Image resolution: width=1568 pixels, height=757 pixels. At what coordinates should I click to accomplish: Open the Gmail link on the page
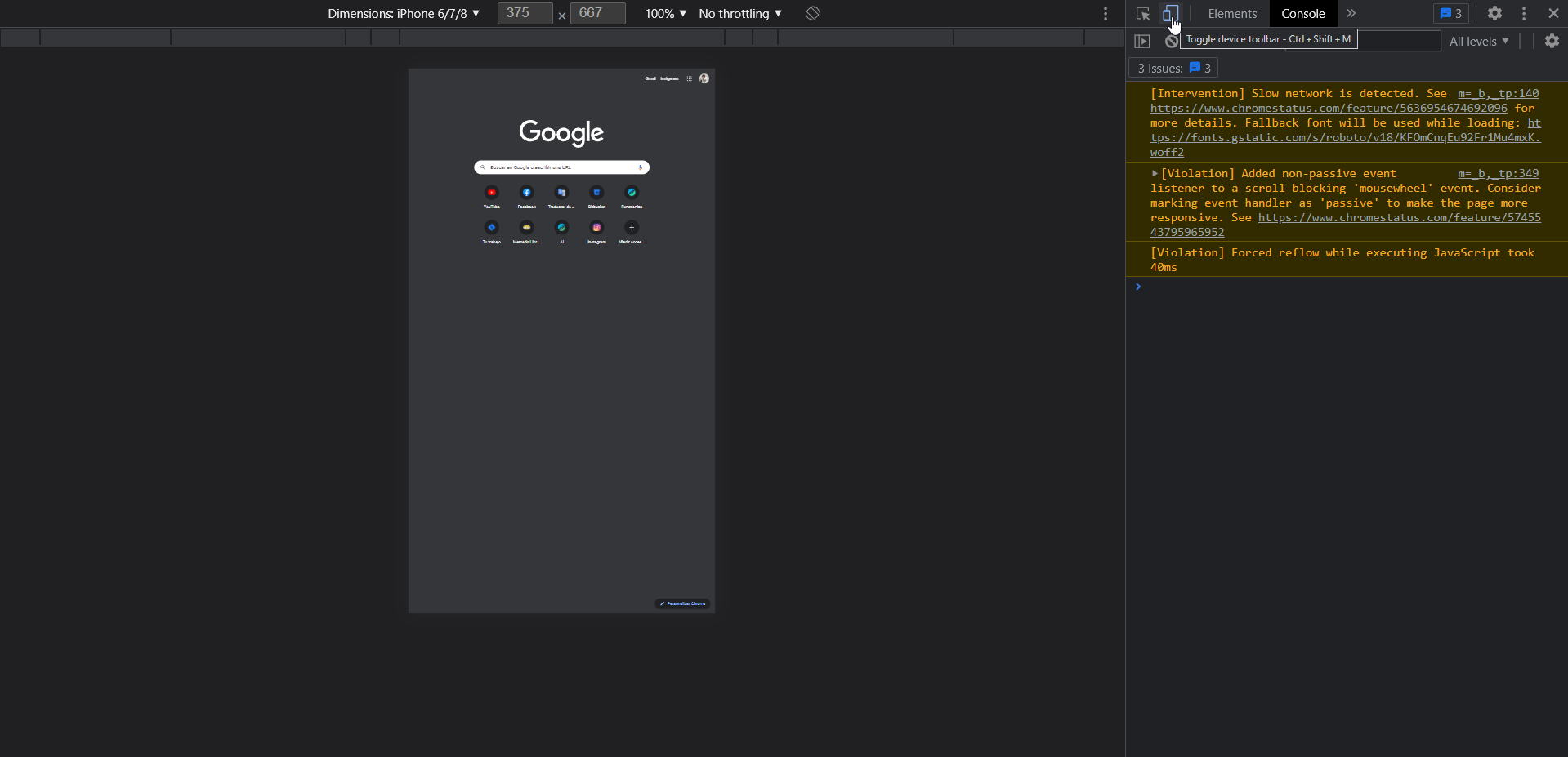click(x=650, y=78)
